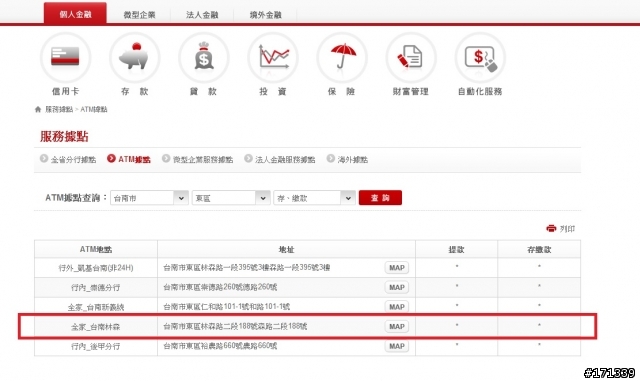Select 海外據點 overseas locations option

347,159
